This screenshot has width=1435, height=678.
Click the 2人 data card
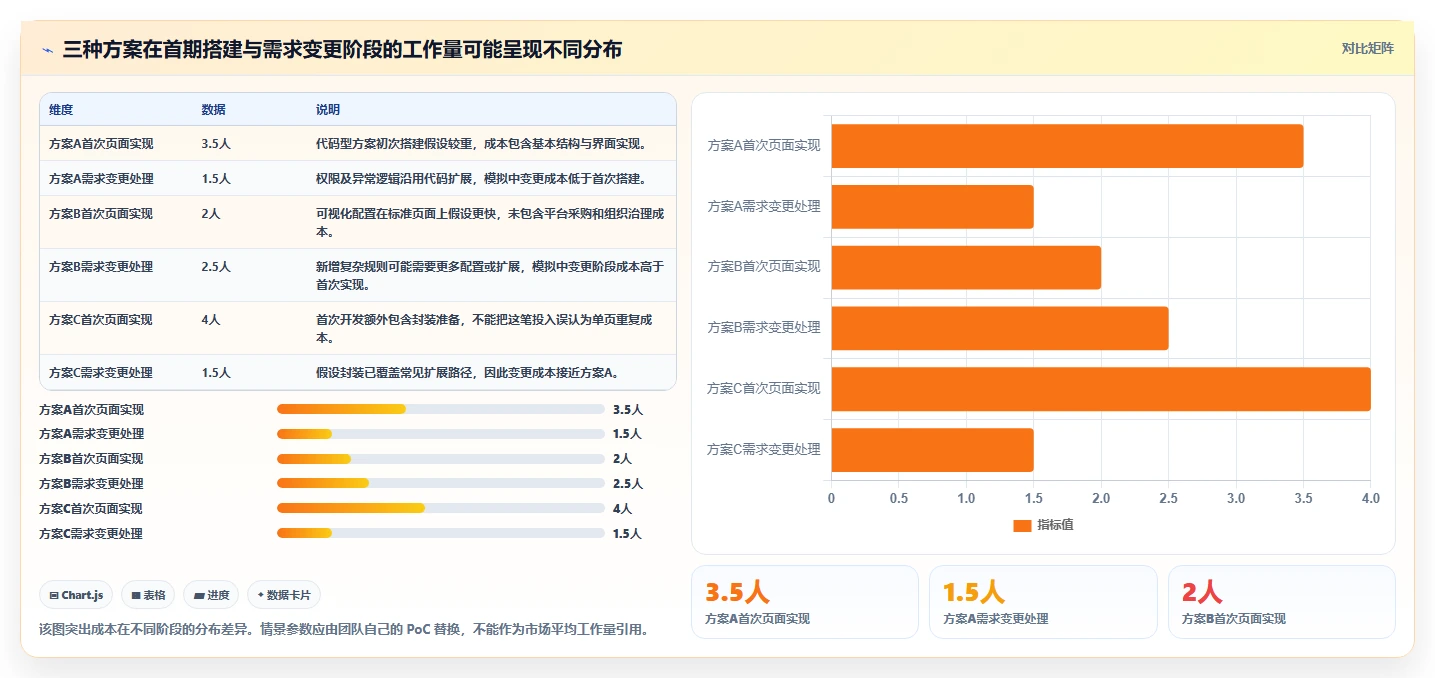point(1282,602)
